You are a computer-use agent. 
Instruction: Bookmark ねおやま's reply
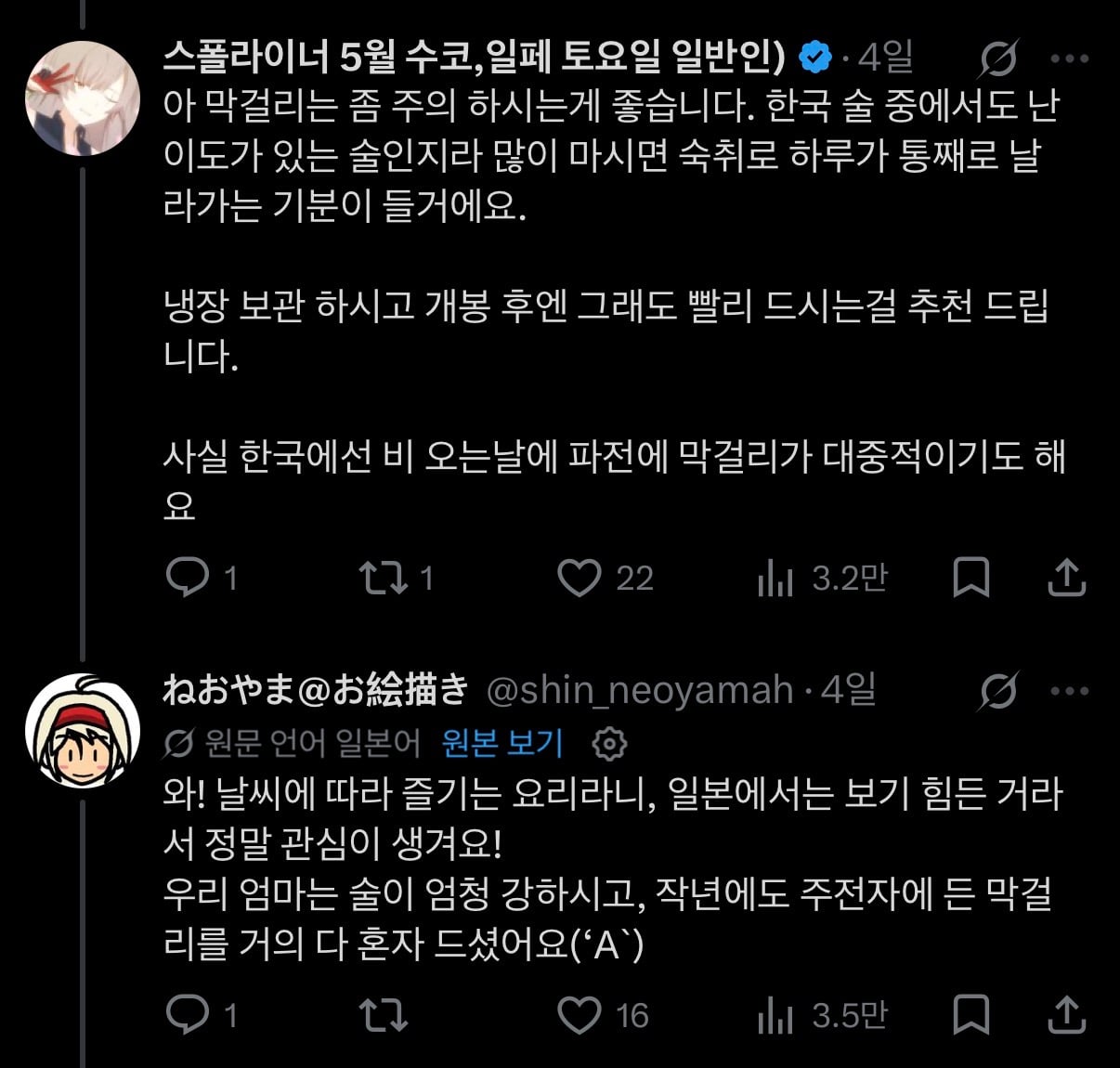[x=971, y=1014]
